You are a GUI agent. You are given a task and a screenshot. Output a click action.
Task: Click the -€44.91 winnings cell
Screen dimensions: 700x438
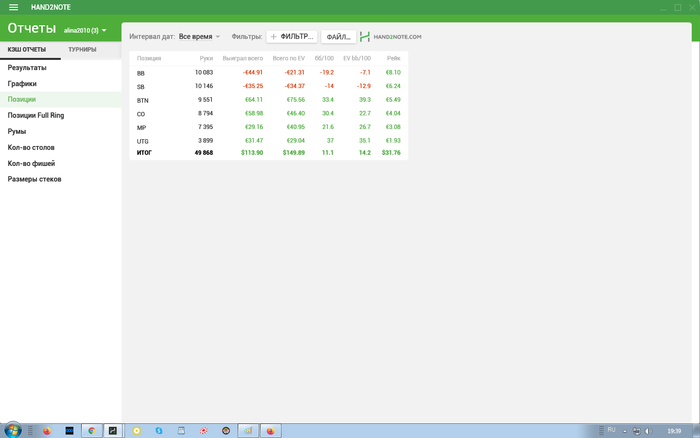[253, 72]
